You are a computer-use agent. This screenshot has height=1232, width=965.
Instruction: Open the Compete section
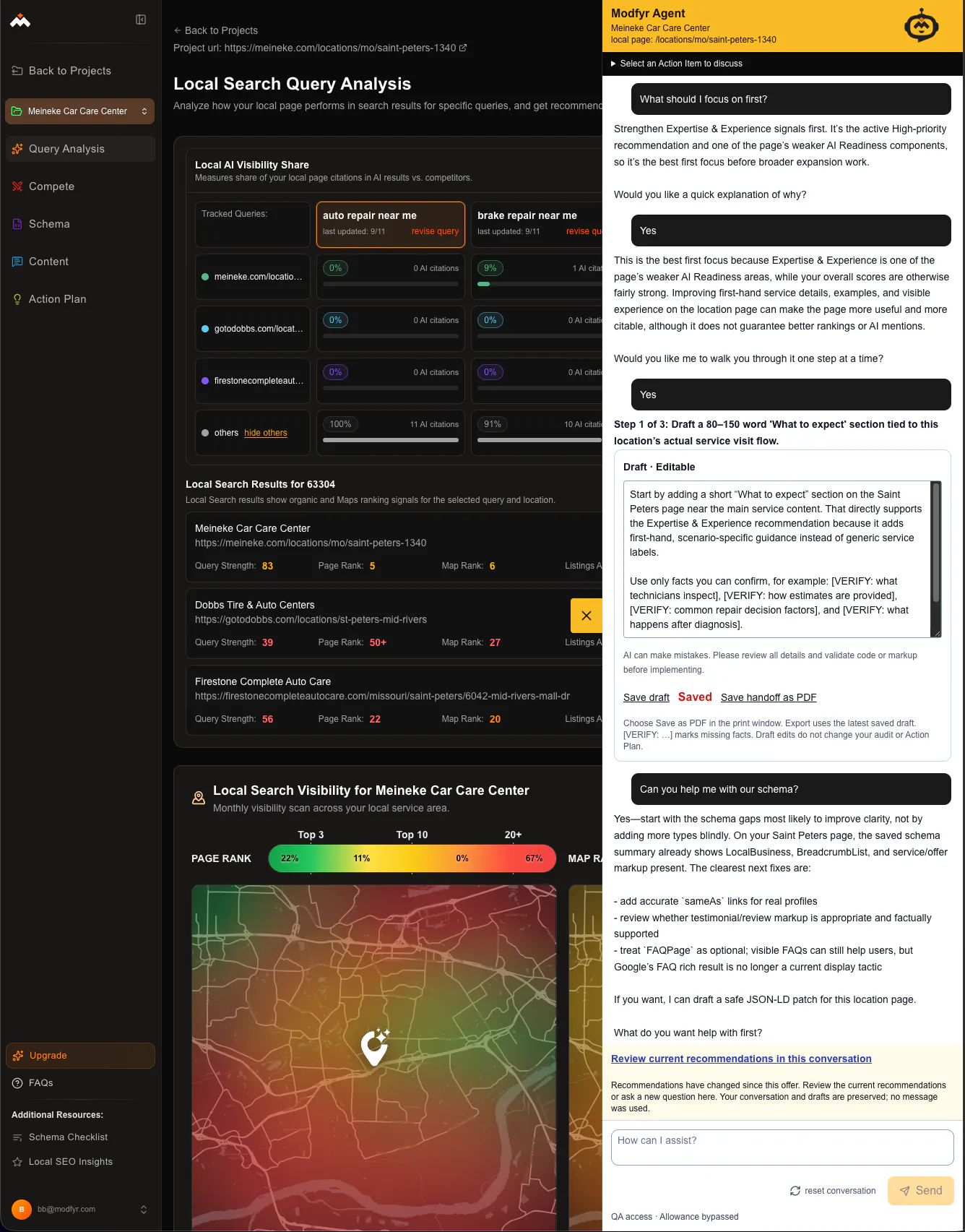pyautogui.click(x=80, y=186)
